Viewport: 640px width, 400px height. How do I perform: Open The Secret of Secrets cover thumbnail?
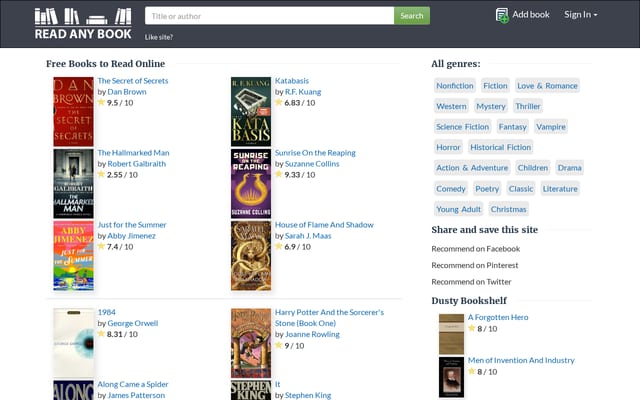[x=73, y=112]
